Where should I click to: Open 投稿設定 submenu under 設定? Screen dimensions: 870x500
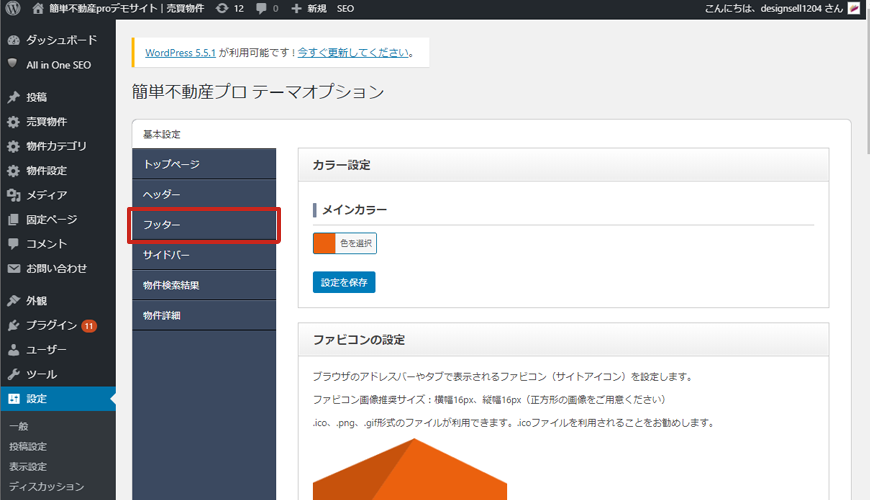[x=27, y=446]
